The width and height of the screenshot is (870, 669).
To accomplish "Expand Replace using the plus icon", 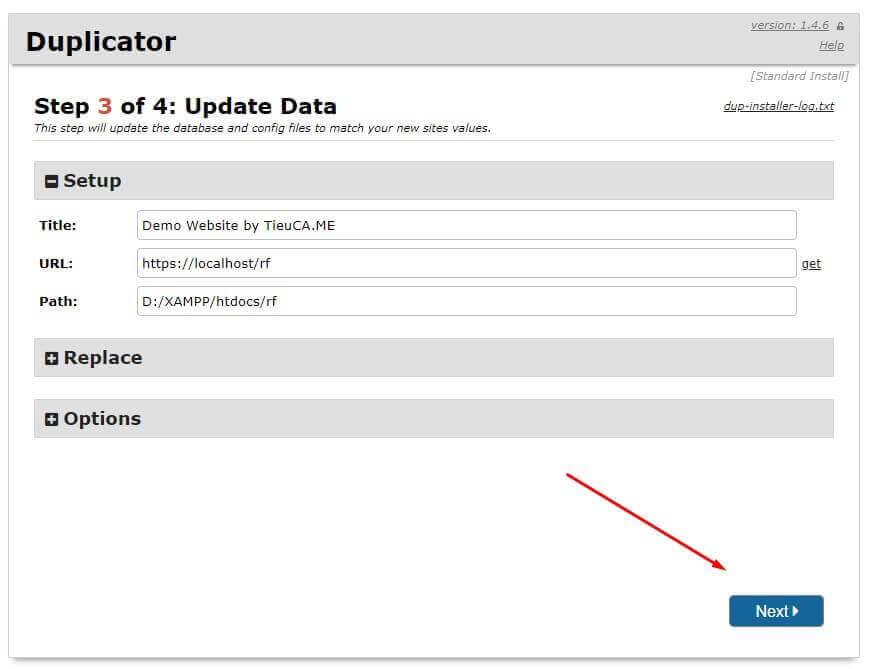I will point(51,358).
